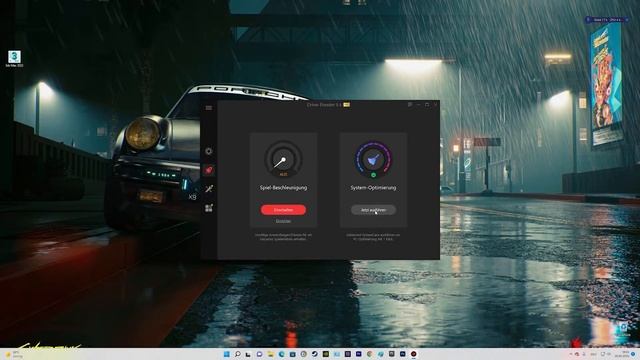Open the Action Center grid sidebar icon
This screenshot has width=640, height=360.
pyautogui.click(x=209, y=208)
